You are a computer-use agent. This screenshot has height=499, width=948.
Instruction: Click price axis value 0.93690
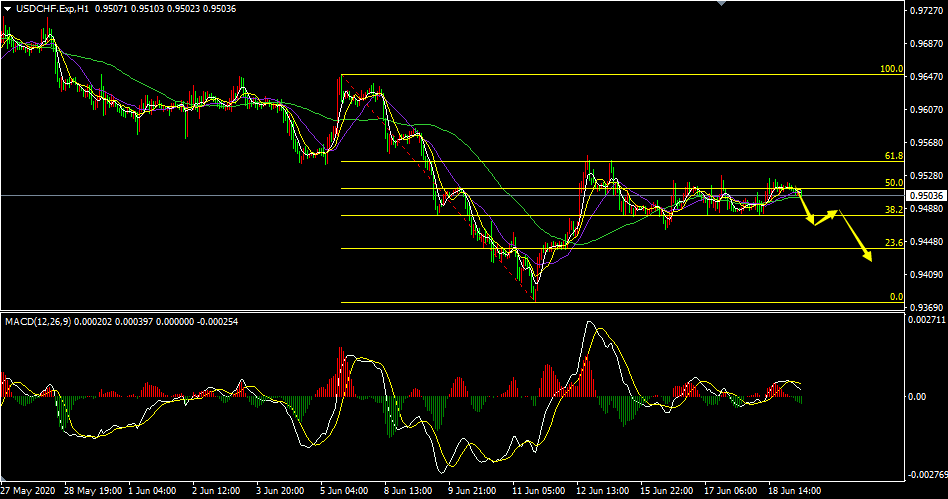click(x=927, y=308)
